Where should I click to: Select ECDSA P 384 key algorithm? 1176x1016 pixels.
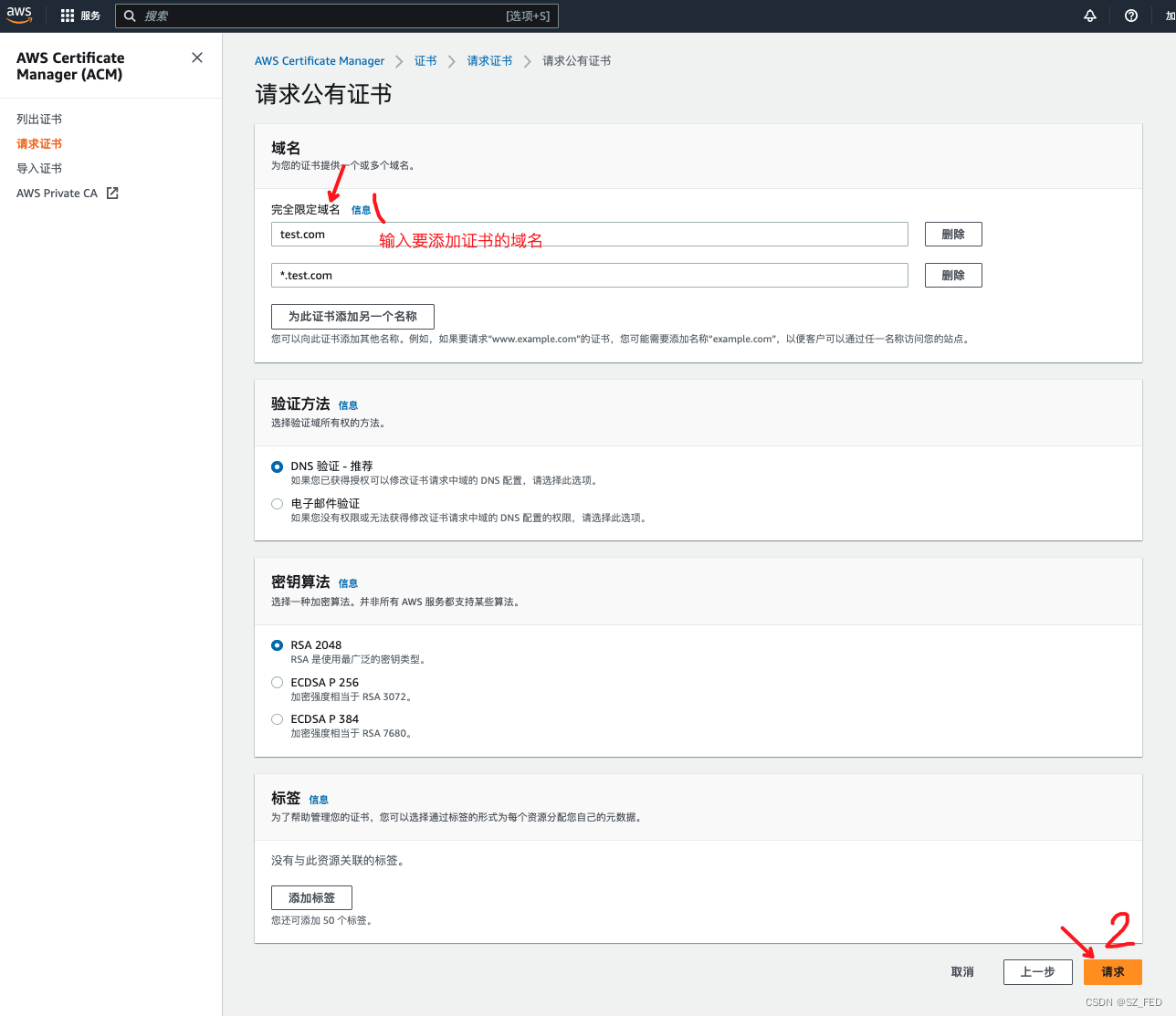[277, 719]
